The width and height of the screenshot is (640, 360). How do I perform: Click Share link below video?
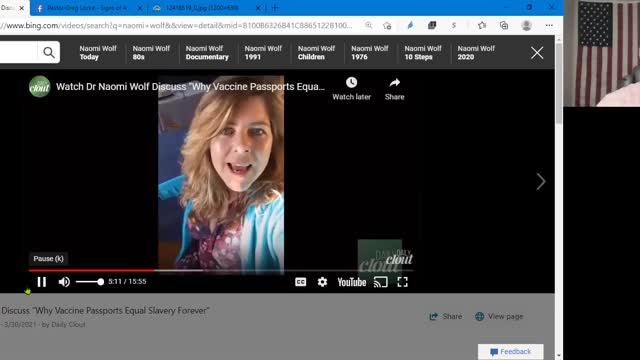click(446, 316)
